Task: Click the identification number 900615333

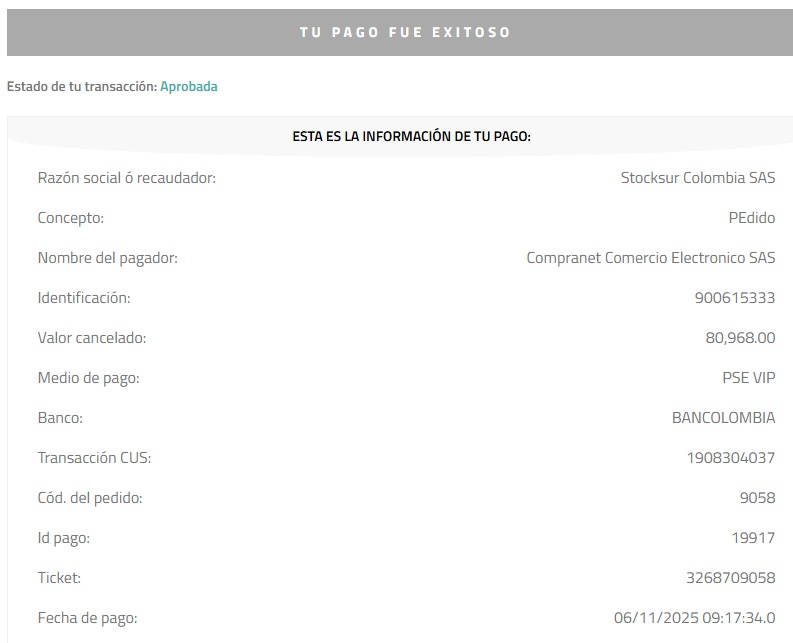Action: (x=735, y=298)
